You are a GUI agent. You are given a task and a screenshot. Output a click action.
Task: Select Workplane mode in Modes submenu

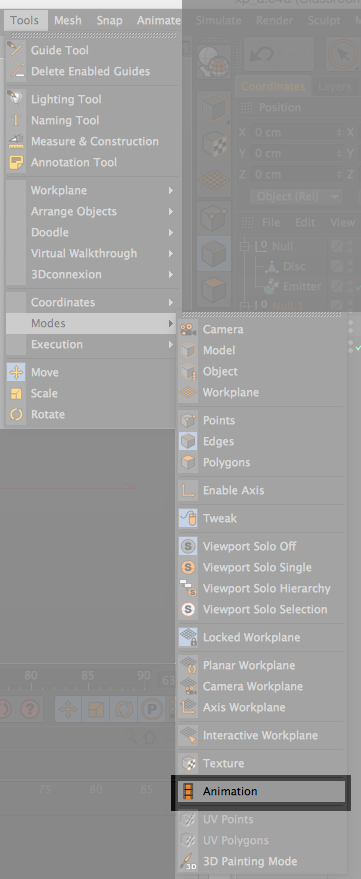(x=261, y=392)
